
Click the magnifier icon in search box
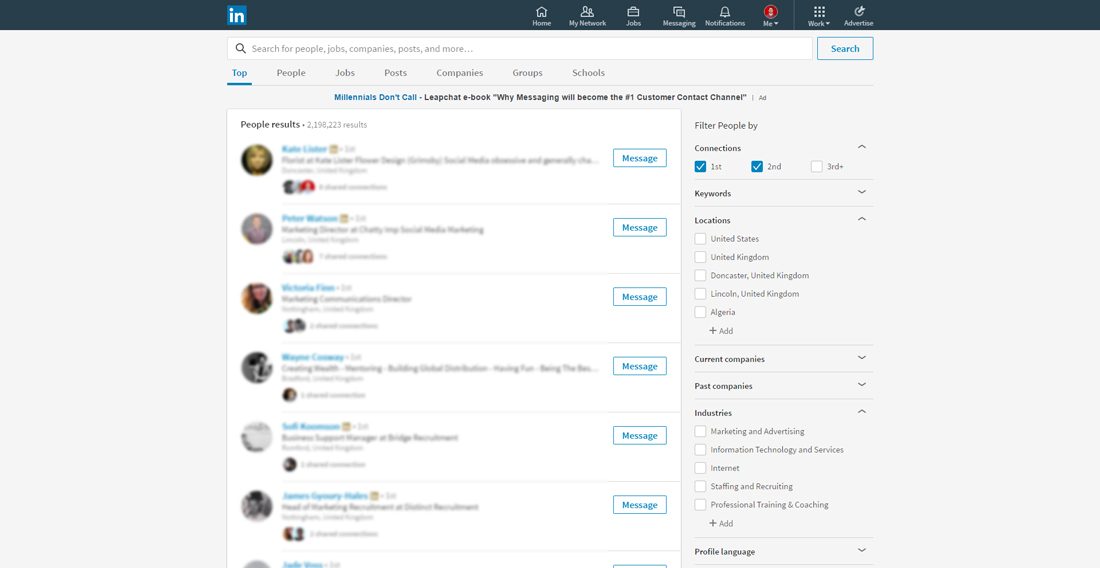tap(241, 48)
